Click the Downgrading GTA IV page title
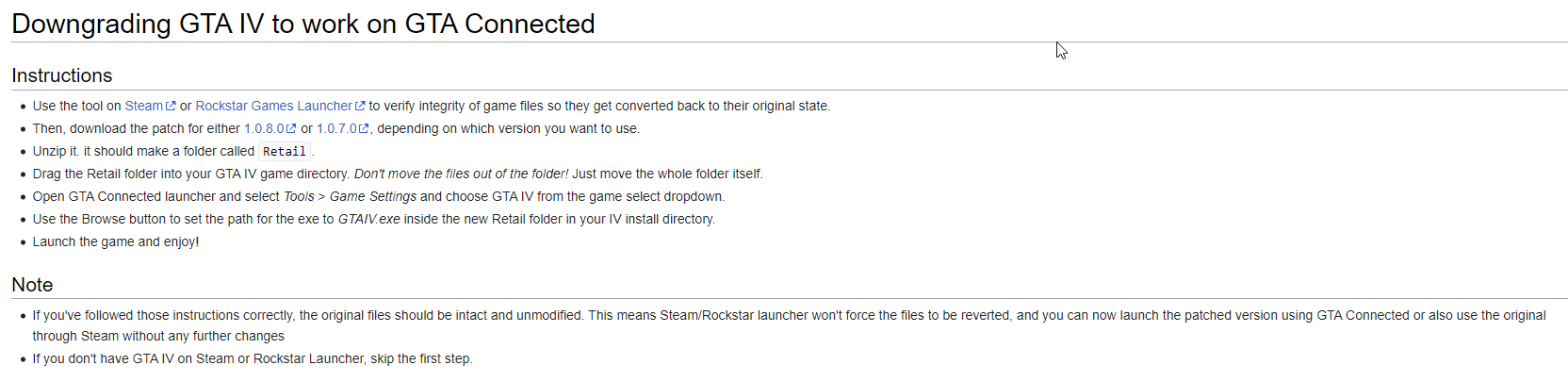Image resolution: width=1568 pixels, height=382 pixels. pos(302,24)
